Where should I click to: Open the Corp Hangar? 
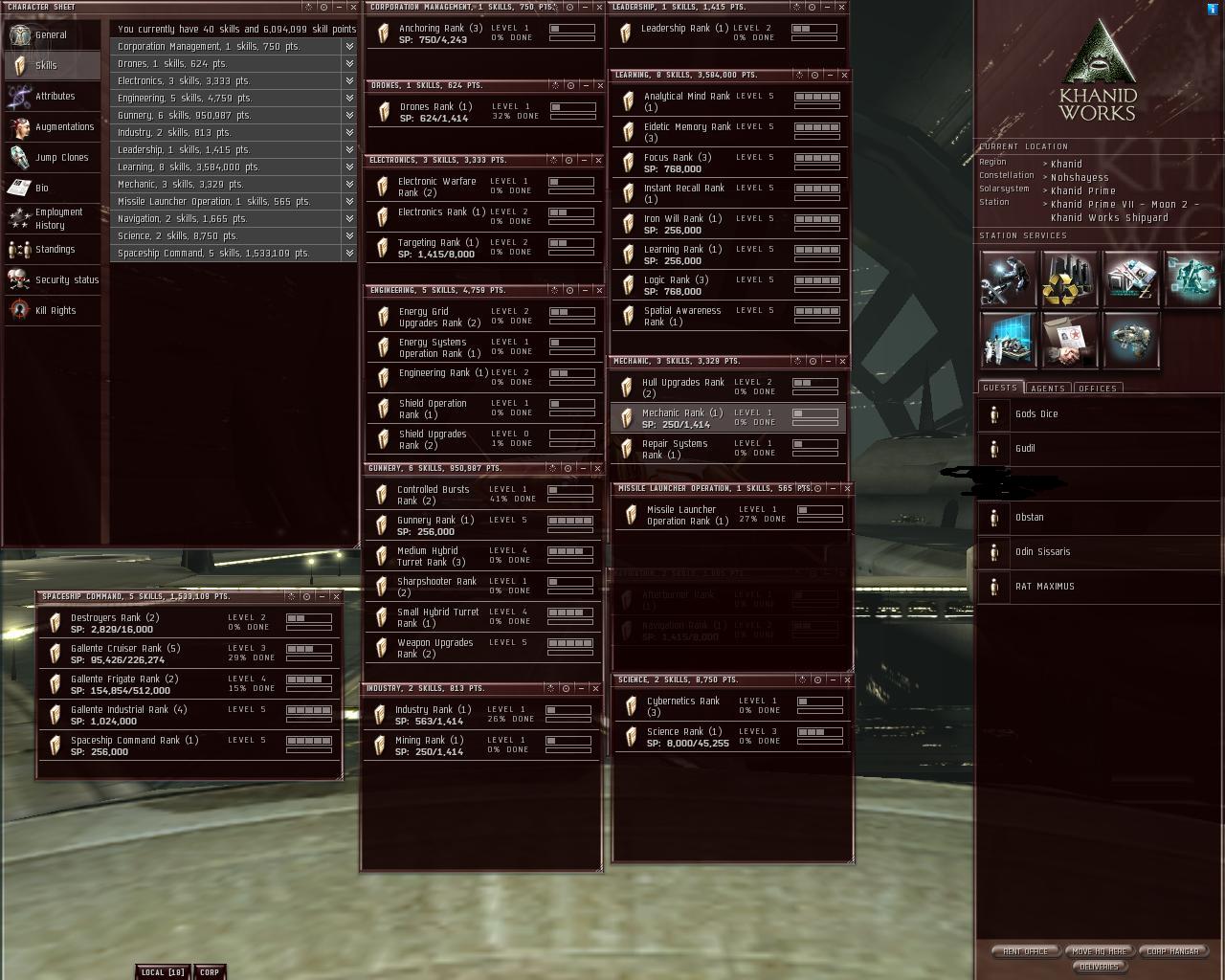[1173, 951]
